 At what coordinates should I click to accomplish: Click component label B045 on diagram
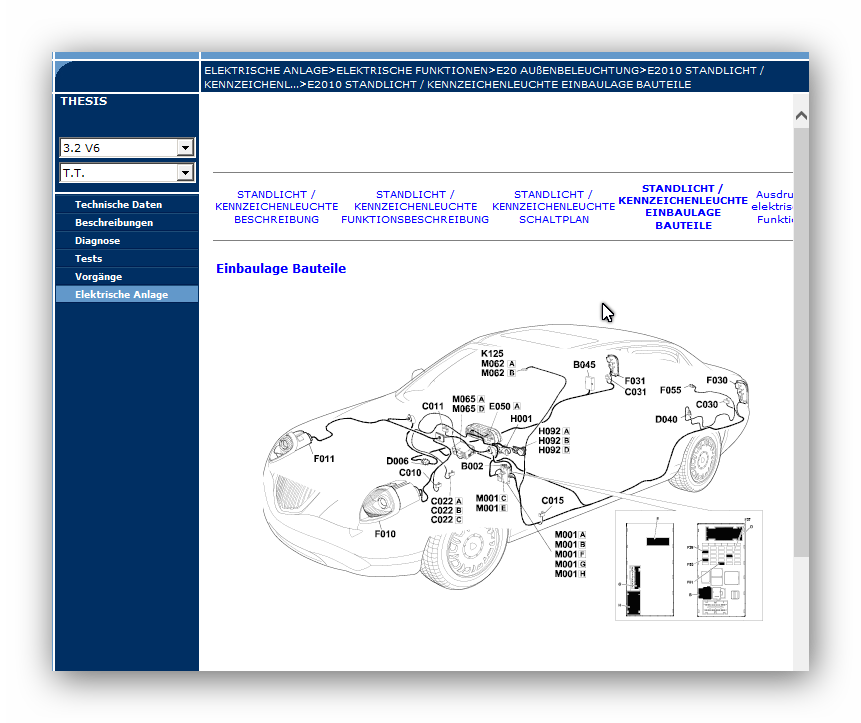(584, 365)
